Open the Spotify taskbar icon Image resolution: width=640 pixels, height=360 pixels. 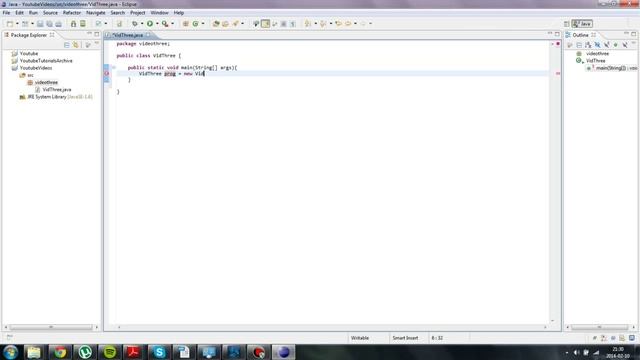tap(109, 352)
